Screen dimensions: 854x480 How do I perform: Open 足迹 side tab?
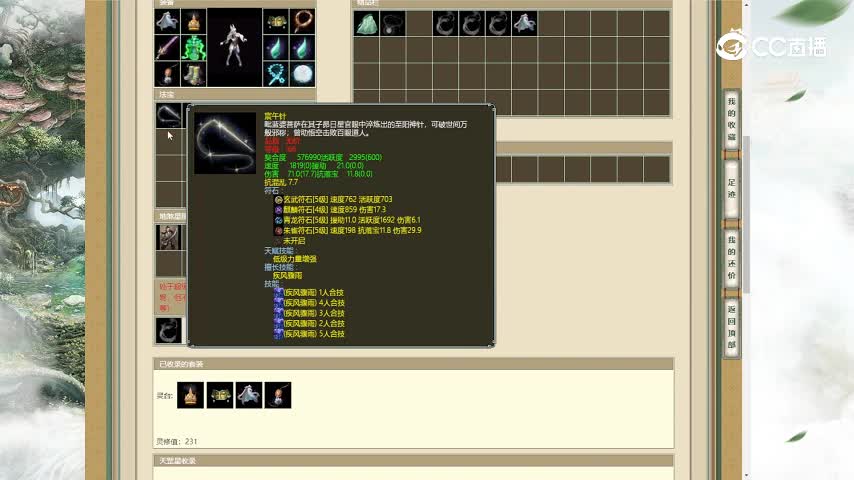tap(731, 189)
